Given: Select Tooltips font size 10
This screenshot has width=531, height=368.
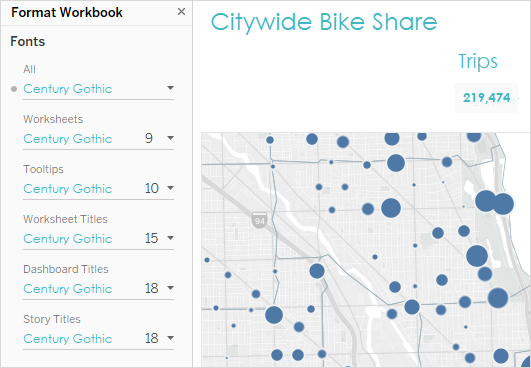Looking at the screenshot, I should pyautogui.click(x=152, y=188).
